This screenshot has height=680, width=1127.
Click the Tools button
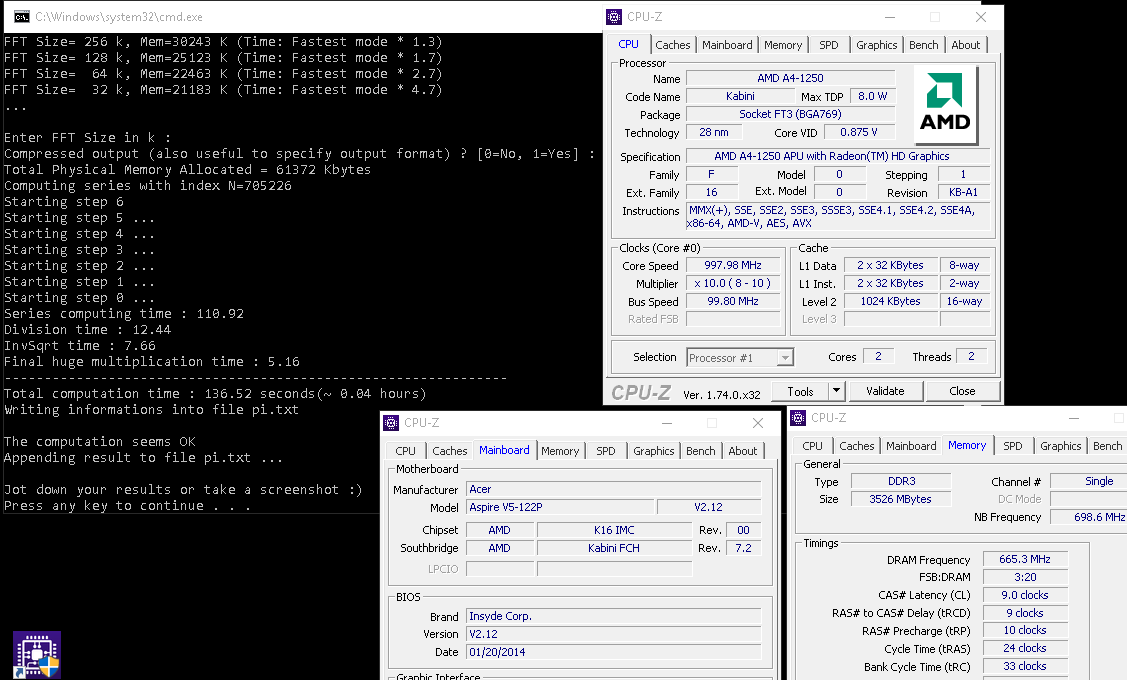click(x=800, y=391)
